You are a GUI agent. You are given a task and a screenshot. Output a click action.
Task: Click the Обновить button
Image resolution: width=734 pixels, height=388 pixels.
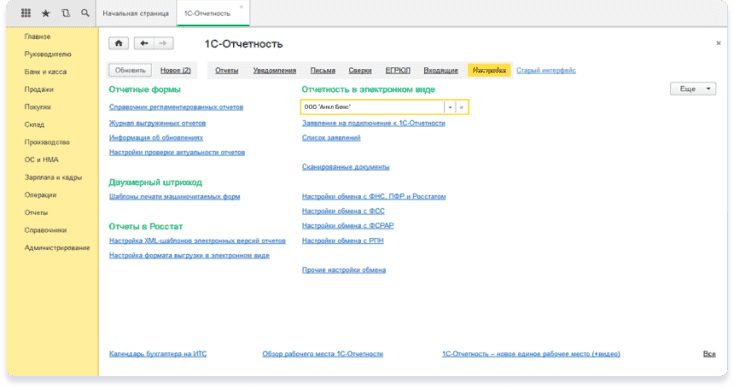[x=130, y=70]
